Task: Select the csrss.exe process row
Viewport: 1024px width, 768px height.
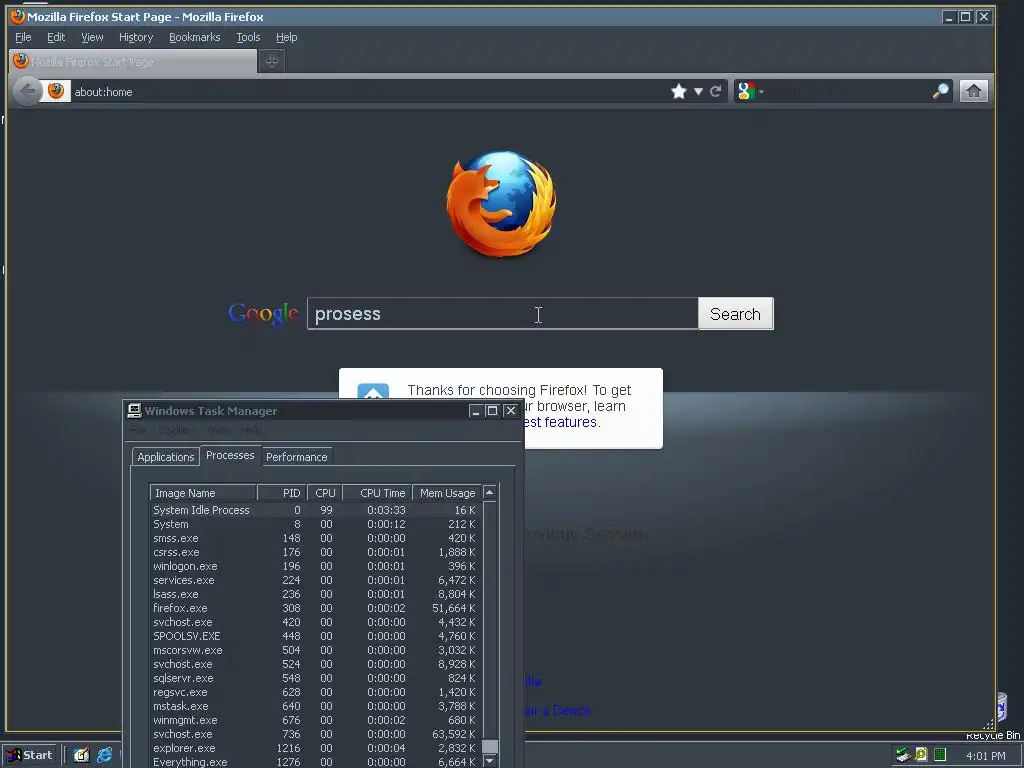Action: click(315, 552)
